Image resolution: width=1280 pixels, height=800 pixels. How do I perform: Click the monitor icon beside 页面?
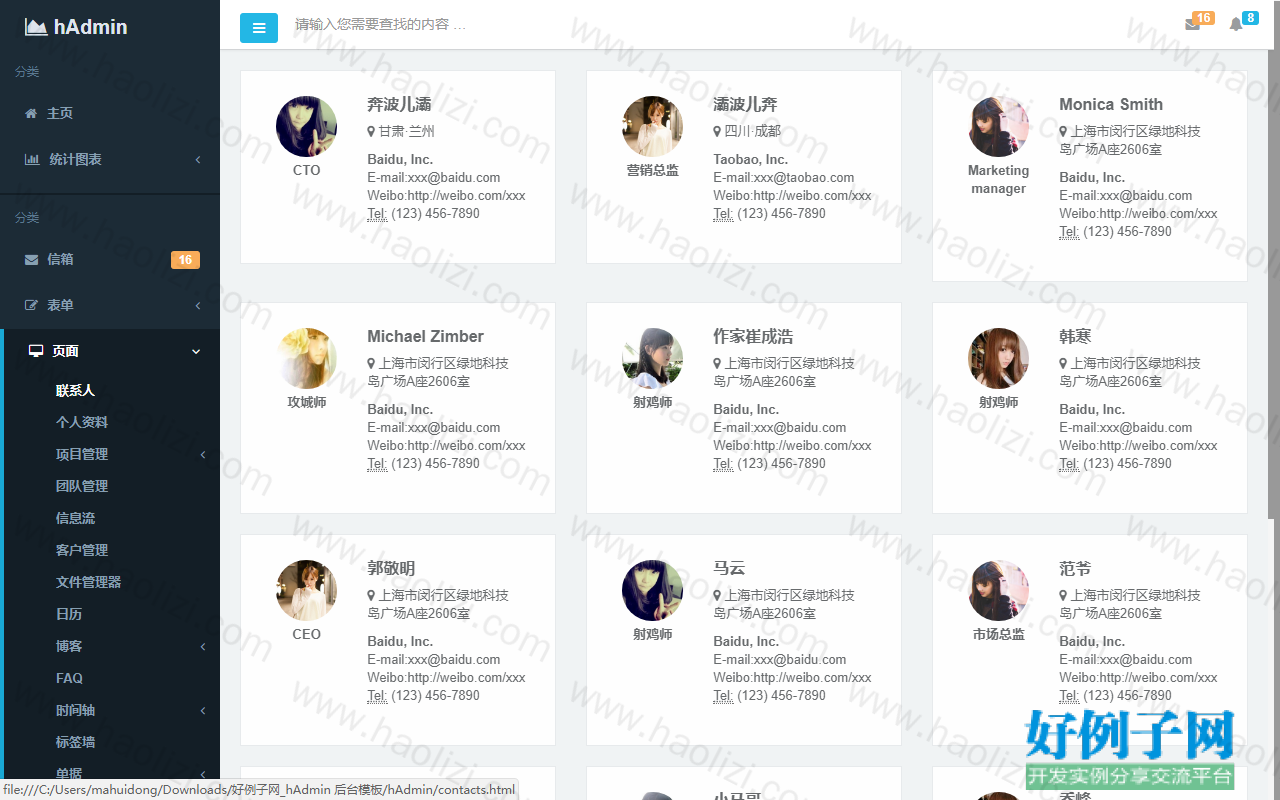point(36,351)
